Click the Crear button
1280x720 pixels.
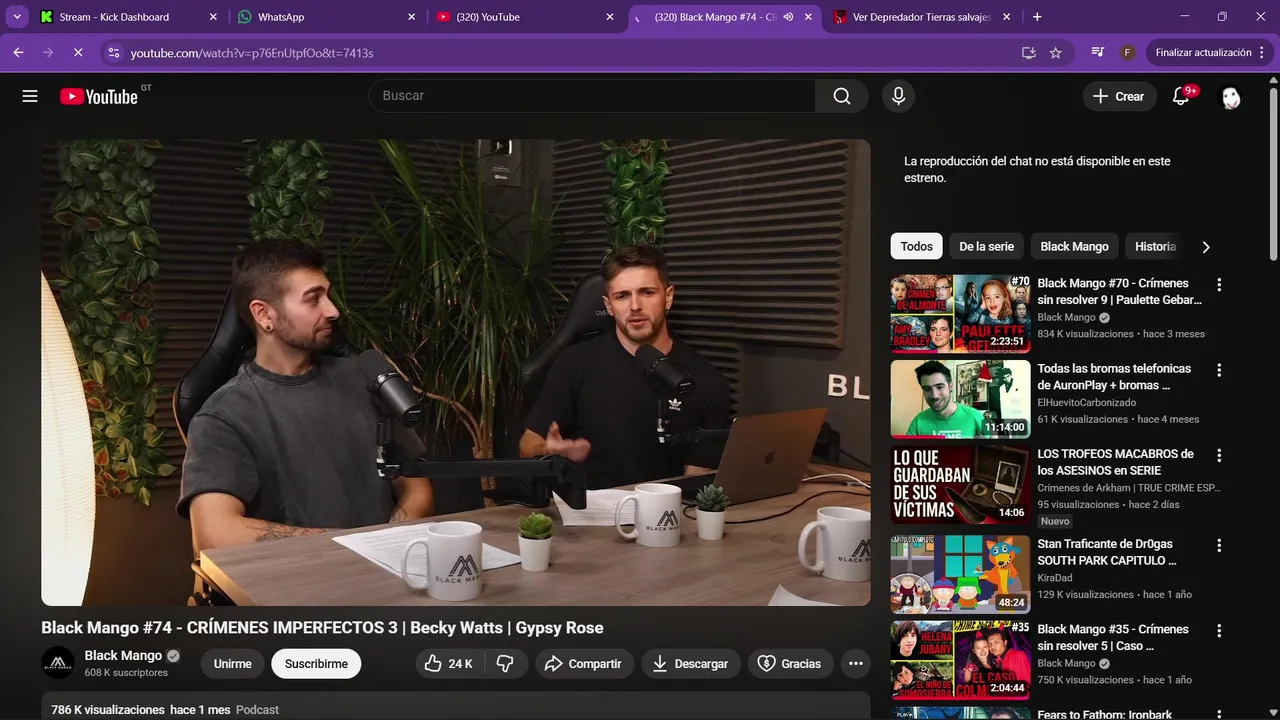coord(1119,96)
